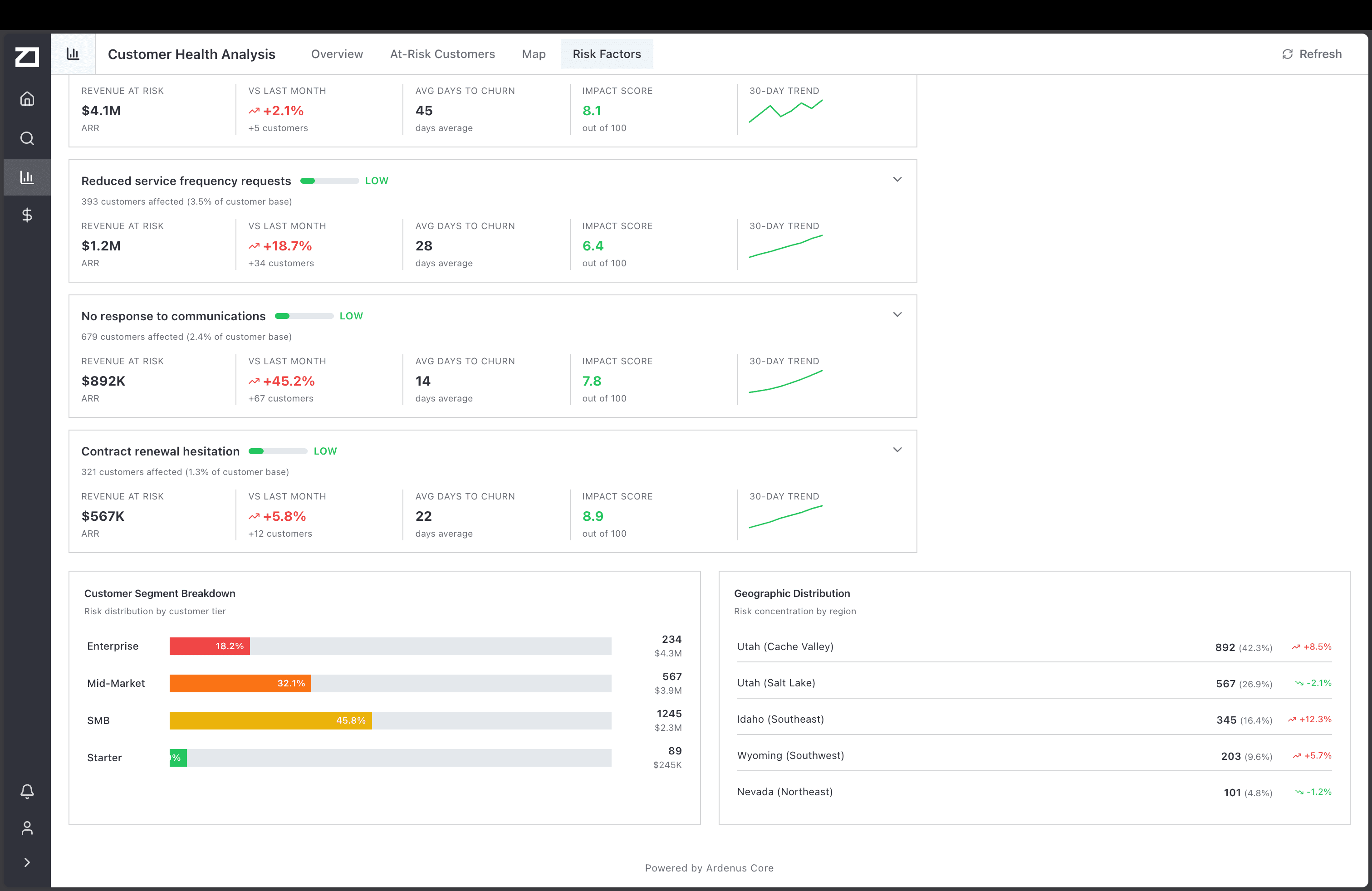Screen dimensions: 1372x891
Task: Select the Overview link in navigation
Action: [337, 54]
